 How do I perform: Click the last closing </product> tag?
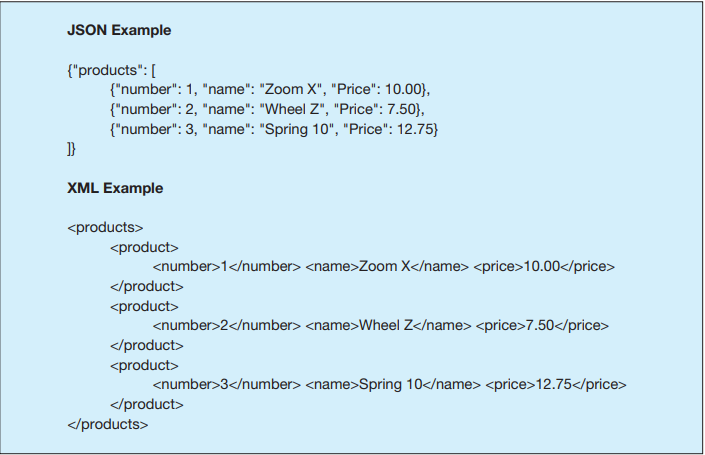(147, 404)
